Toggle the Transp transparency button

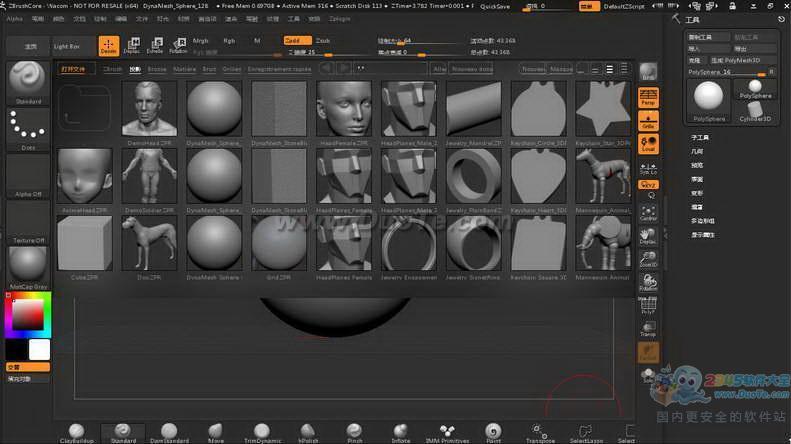coord(648,328)
